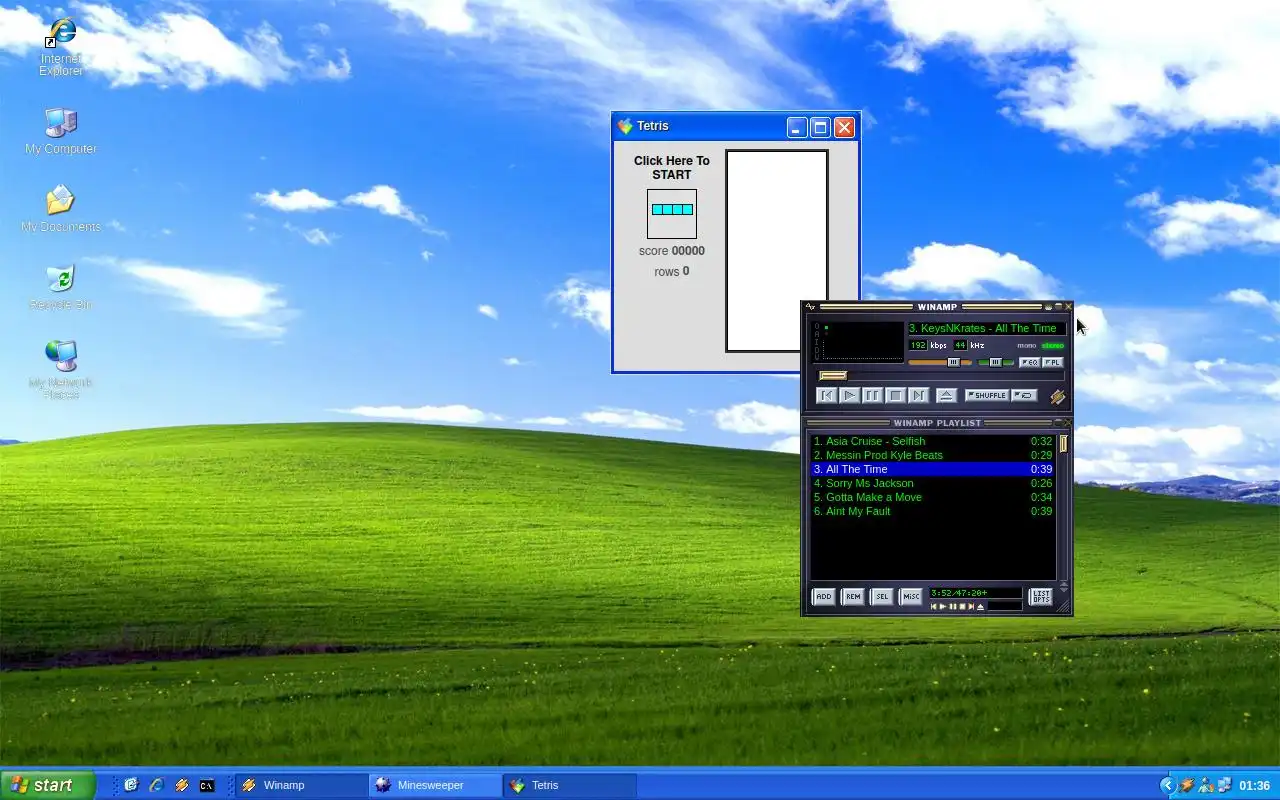Click mini Previous button in playlist footer
This screenshot has width=1280, height=800.
click(x=934, y=607)
